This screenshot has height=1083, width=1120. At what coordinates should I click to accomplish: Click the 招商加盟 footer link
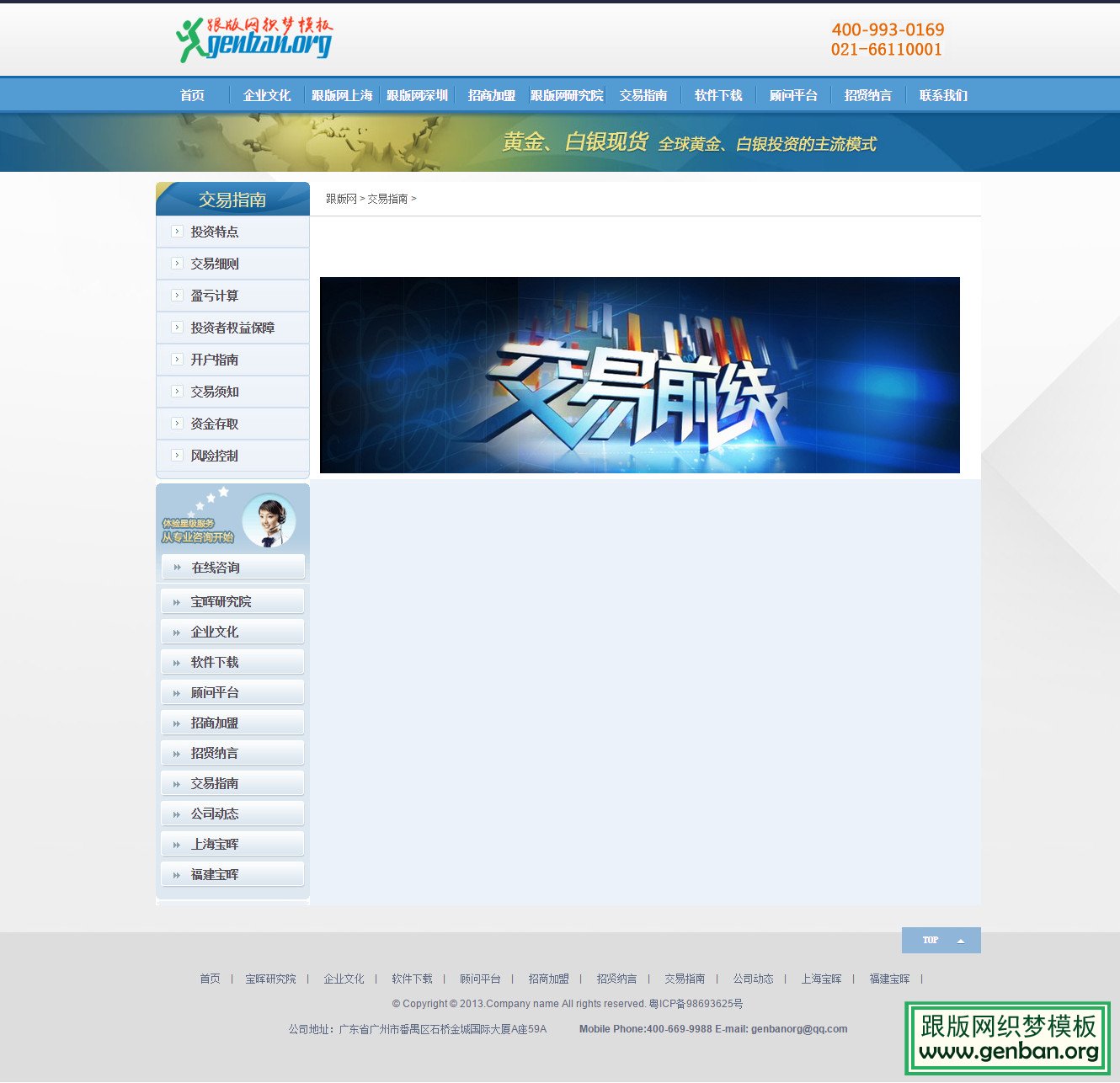click(x=548, y=979)
